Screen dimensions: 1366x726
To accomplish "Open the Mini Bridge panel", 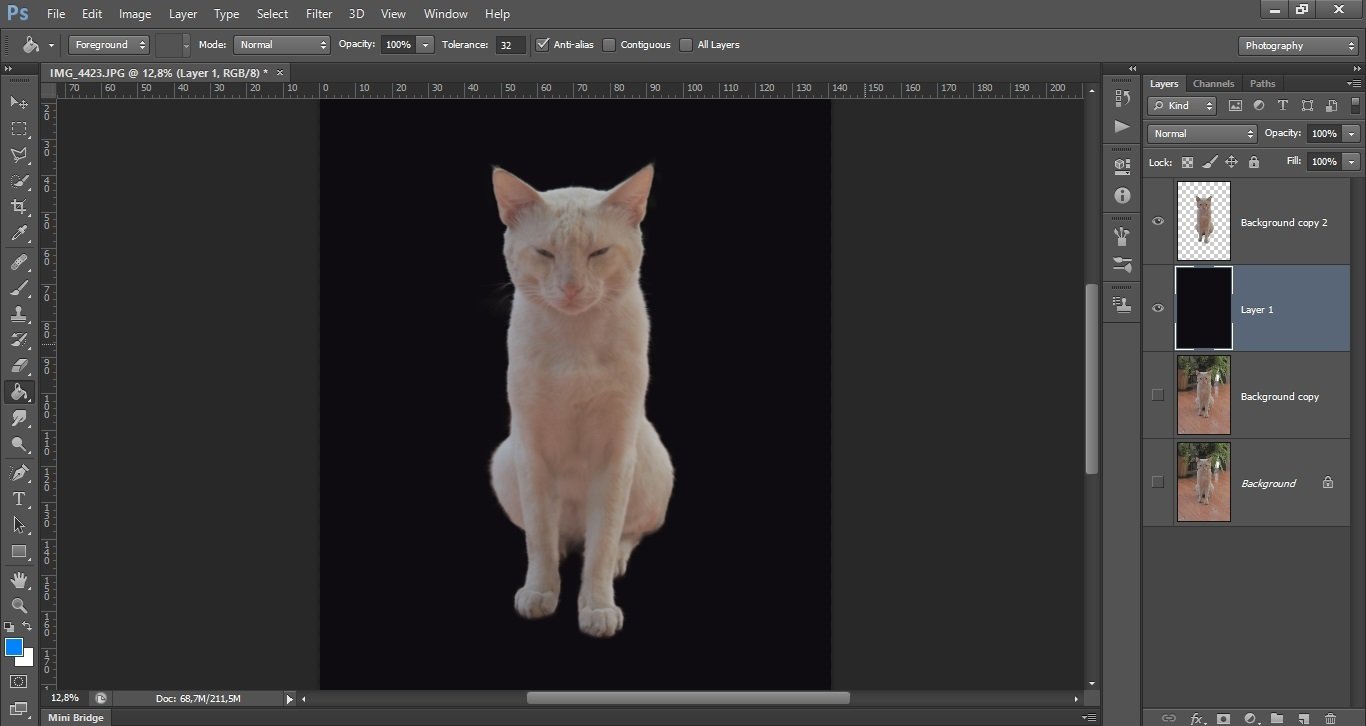I will point(75,718).
